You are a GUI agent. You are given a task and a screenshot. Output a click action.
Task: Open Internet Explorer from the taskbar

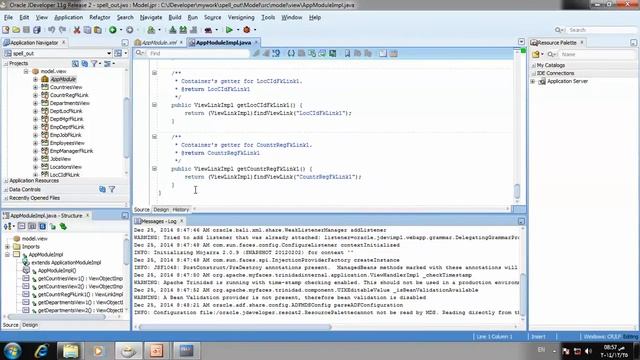pyautogui.click(x=42, y=351)
